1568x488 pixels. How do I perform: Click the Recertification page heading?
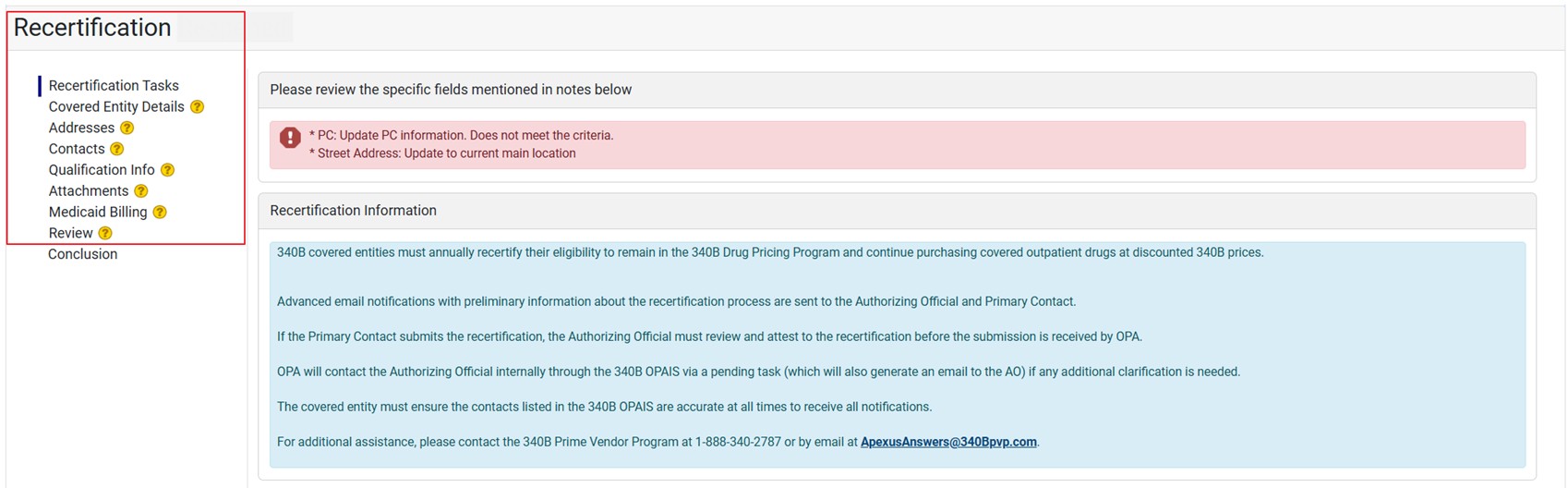[92, 28]
